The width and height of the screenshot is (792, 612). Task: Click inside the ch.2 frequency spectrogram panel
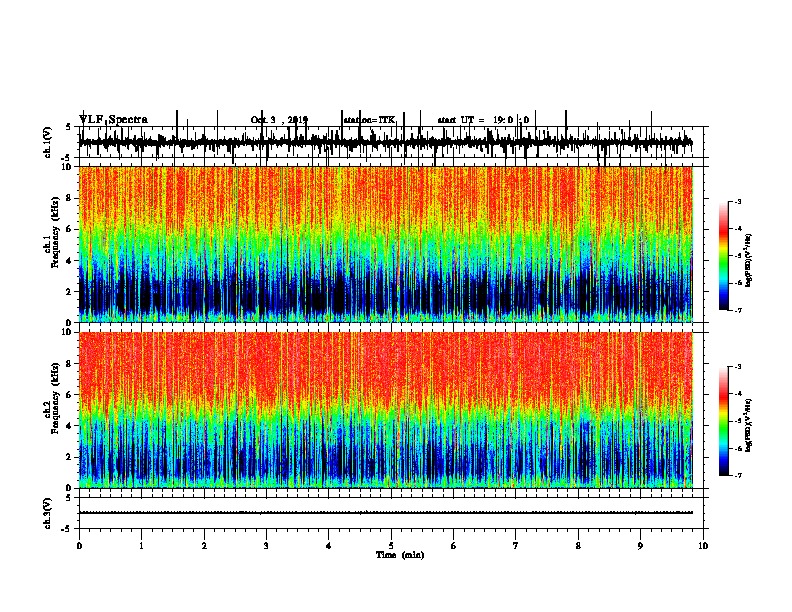(x=385, y=410)
